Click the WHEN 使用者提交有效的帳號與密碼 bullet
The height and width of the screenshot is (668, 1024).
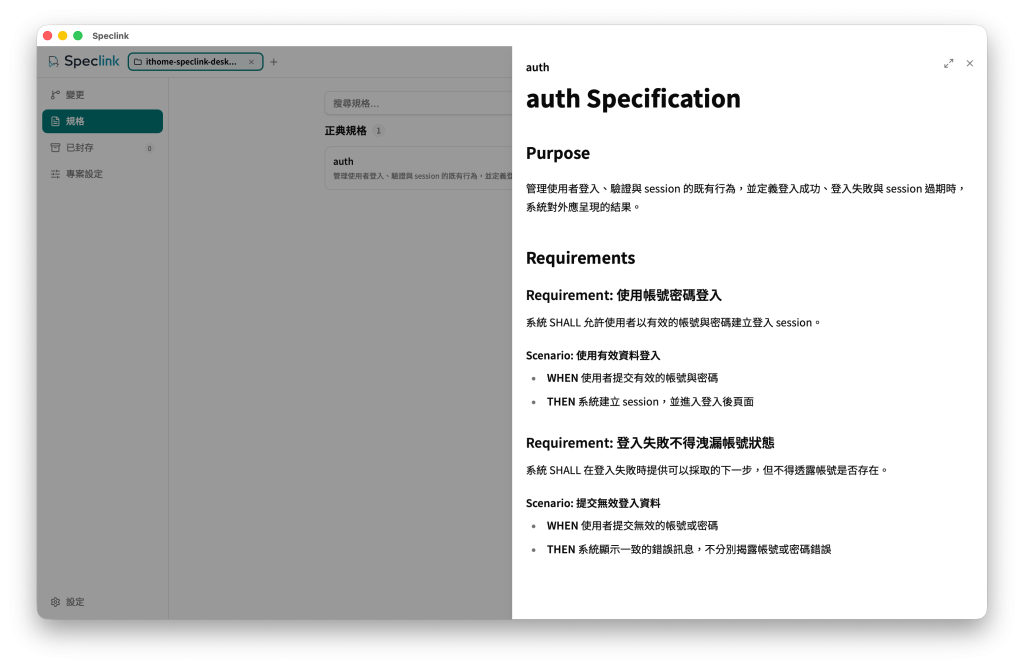[632, 378]
